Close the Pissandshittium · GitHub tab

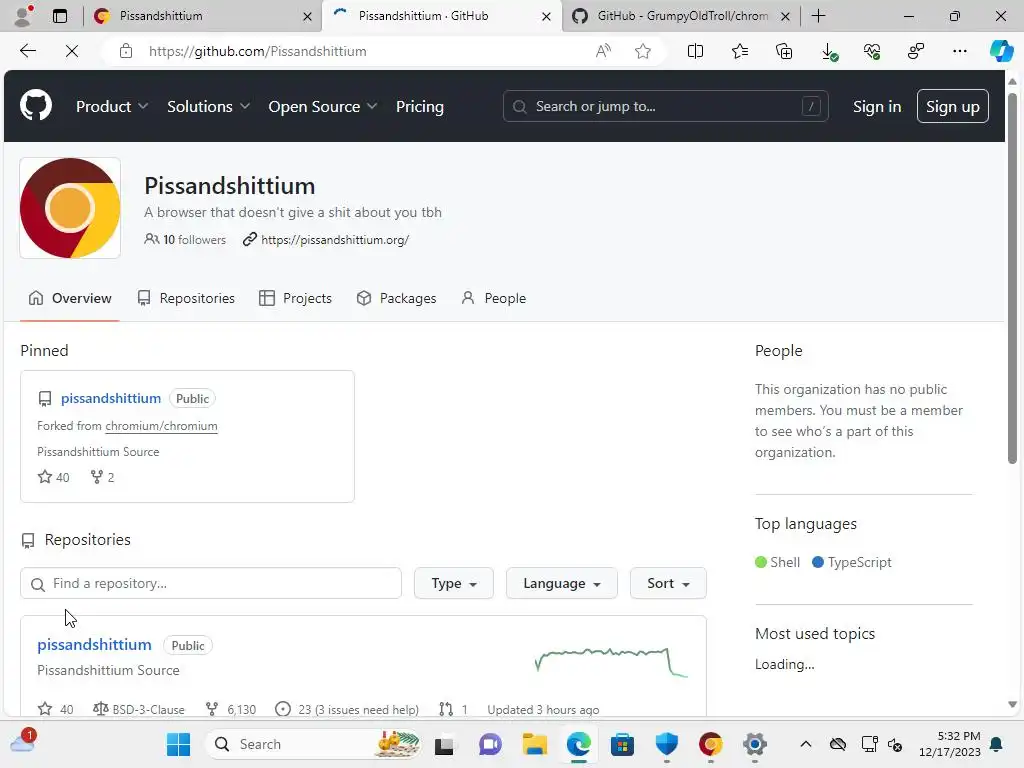click(x=547, y=16)
